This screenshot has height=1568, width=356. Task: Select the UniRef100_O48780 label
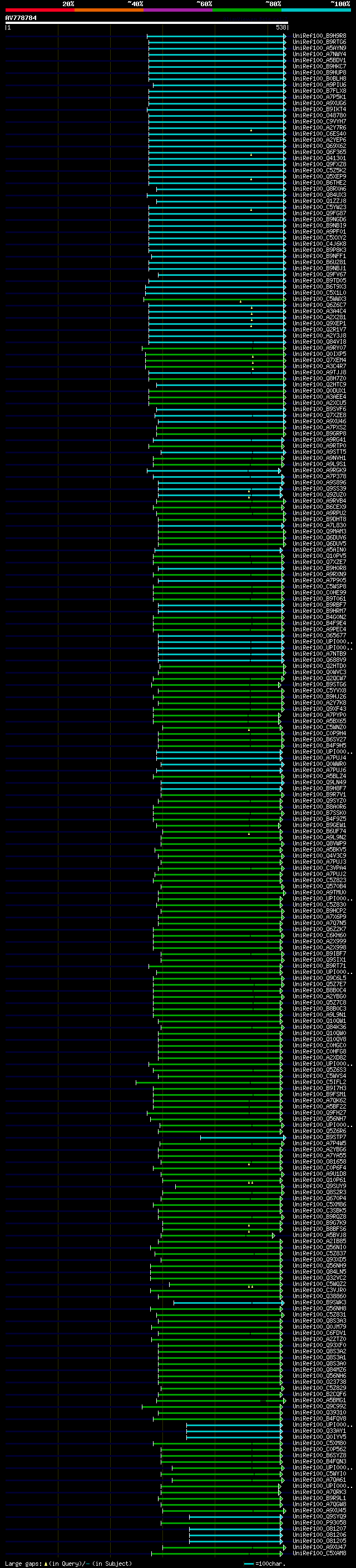pos(319,116)
